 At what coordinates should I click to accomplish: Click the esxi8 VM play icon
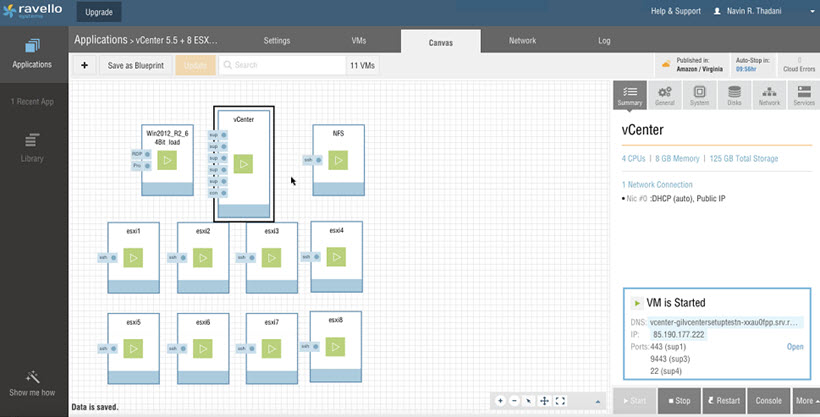[335, 347]
